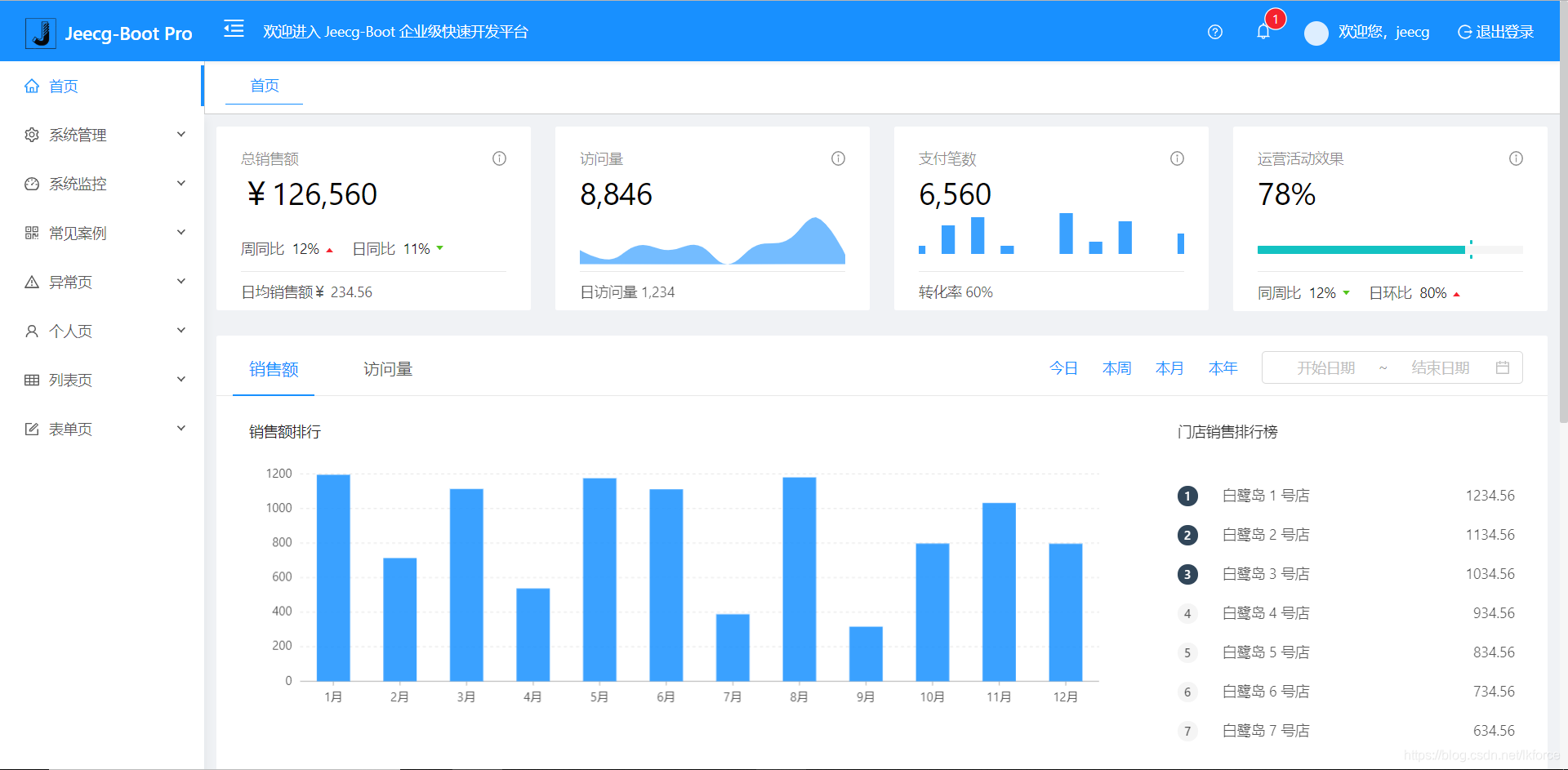This screenshot has width=1568, height=770.
Task: Expand the 系统管理 menu chevron
Action: 181,134
